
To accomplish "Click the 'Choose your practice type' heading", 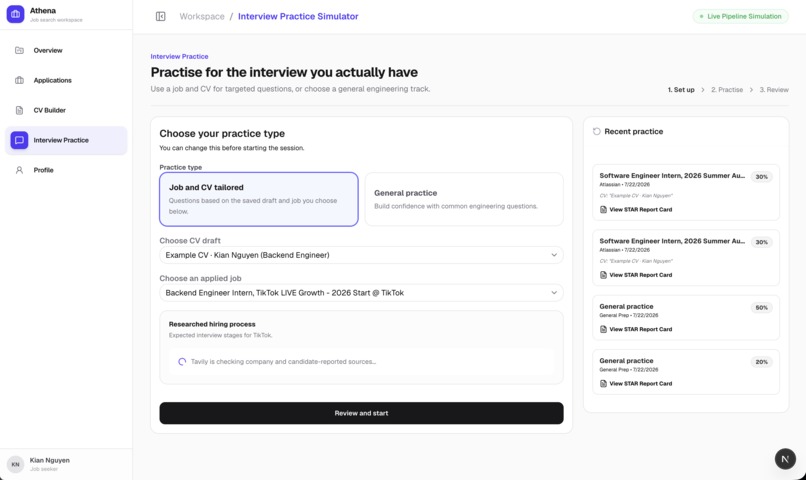I will (x=222, y=134).
